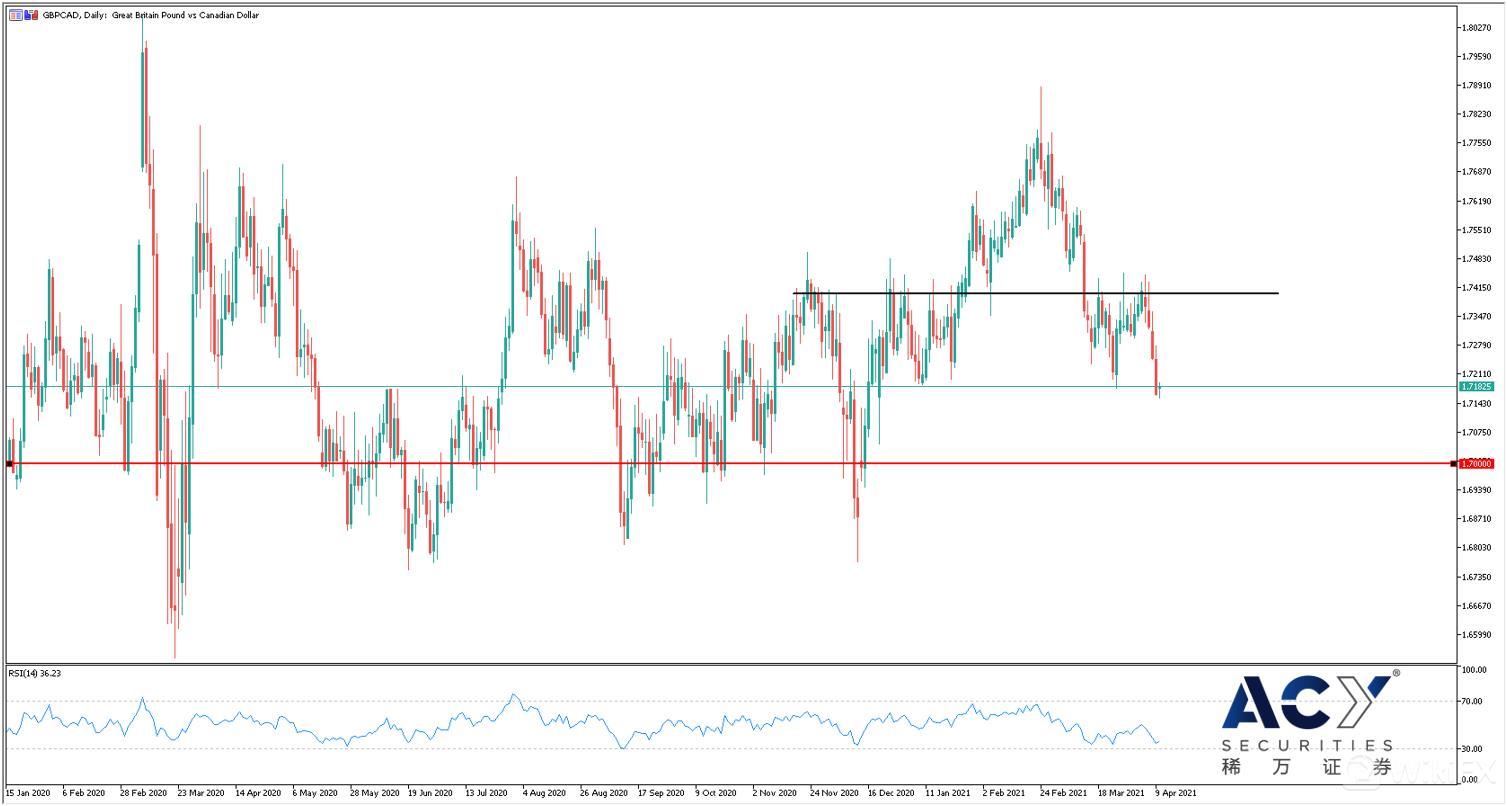Click the 1.74150 price scale label
The height and width of the screenshot is (806, 1507).
[x=1476, y=288]
